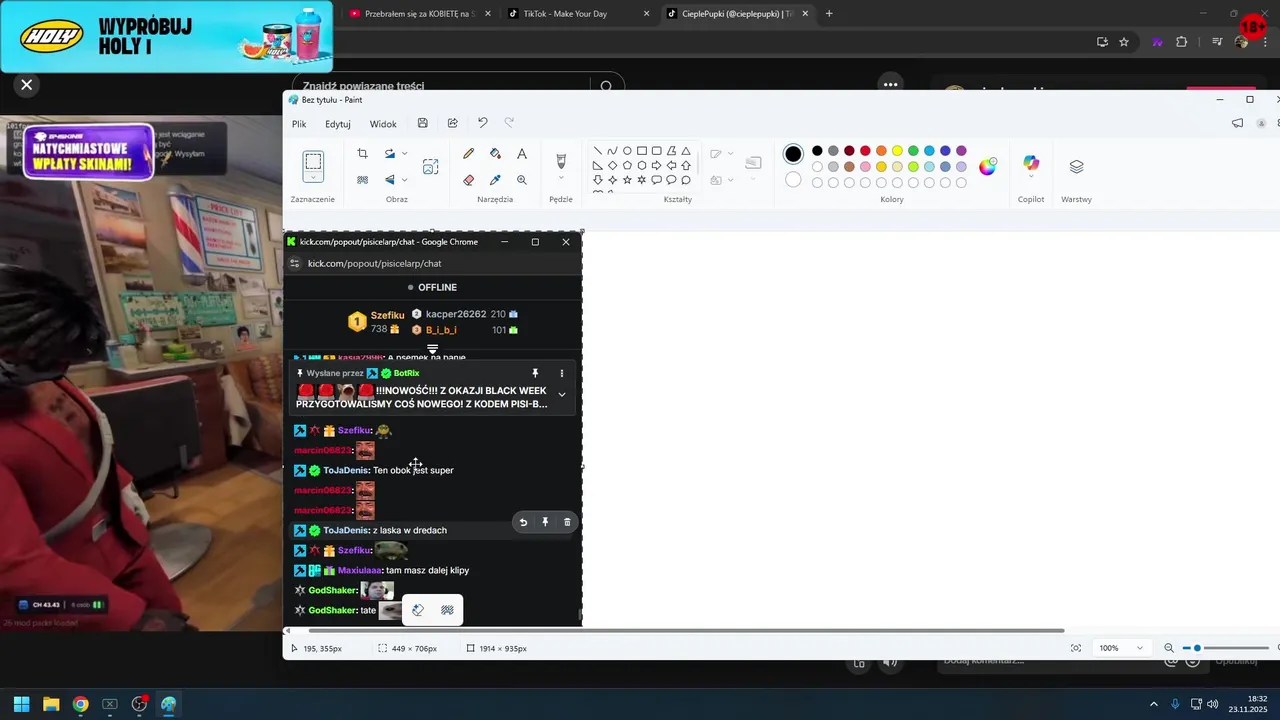Screen dimensions: 1280x720
Task: Use generative erase on the floating selection toolbar
Action: coord(419,610)
